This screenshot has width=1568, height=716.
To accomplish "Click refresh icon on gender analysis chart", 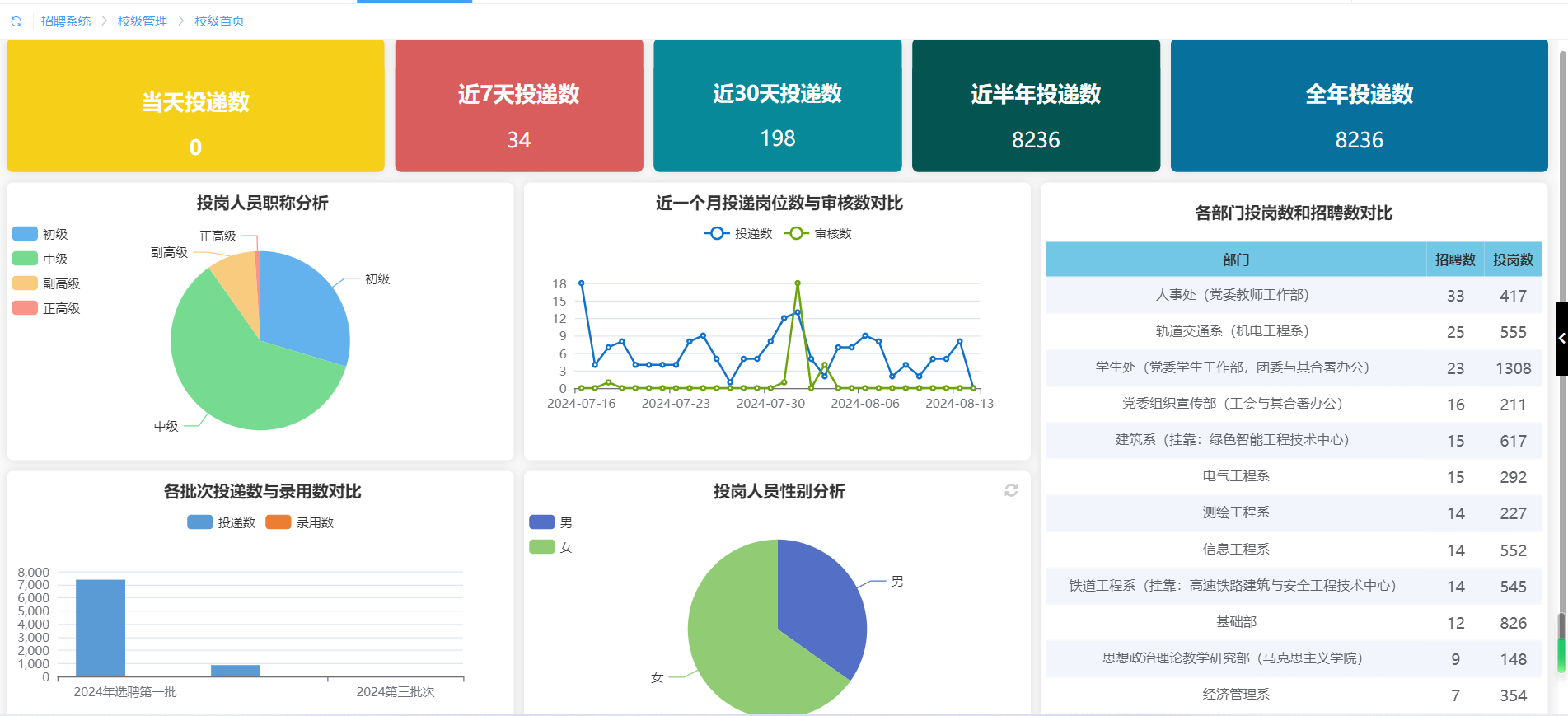I will coord(1011,490).
